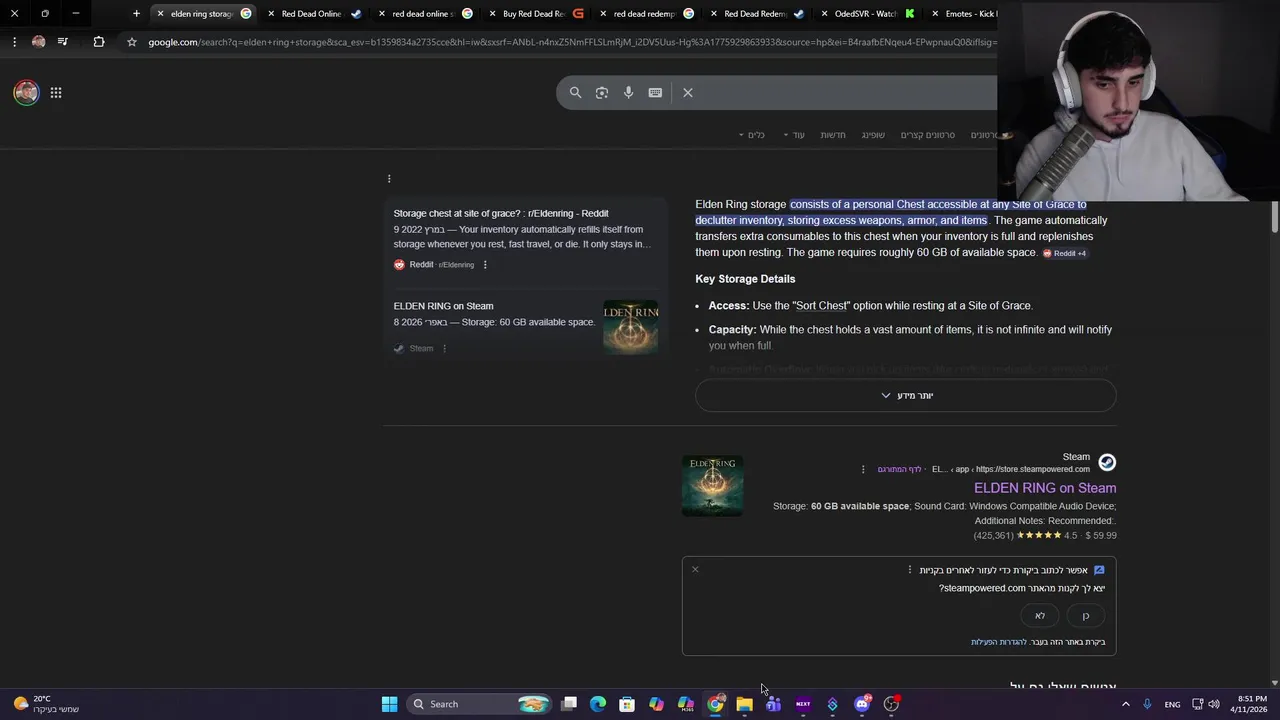Open File Explorer from the taskbar
The image size is (1280, 720).
744,704
